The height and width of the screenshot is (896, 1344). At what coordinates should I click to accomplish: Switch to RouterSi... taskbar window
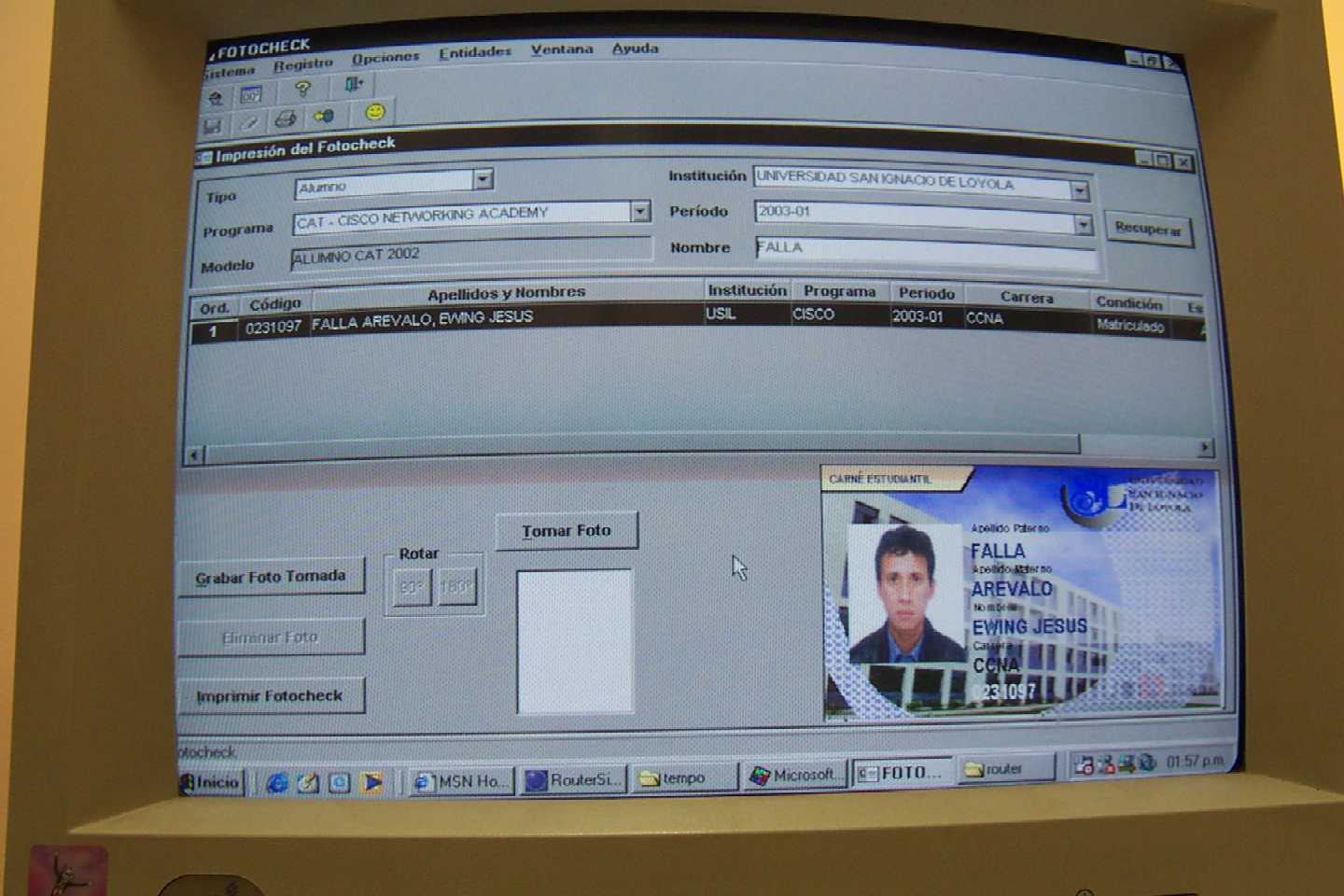coord(573,779)
